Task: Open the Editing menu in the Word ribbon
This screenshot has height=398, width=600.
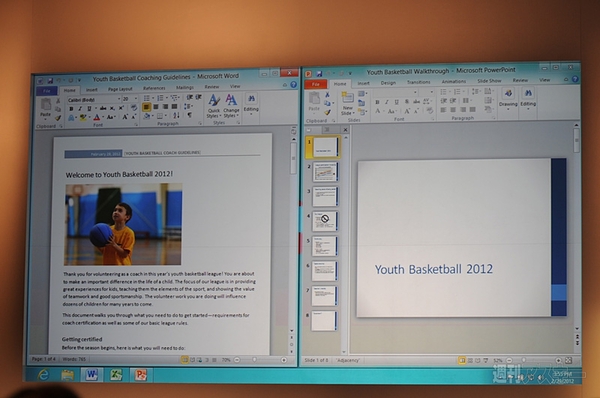Action: 251,103
